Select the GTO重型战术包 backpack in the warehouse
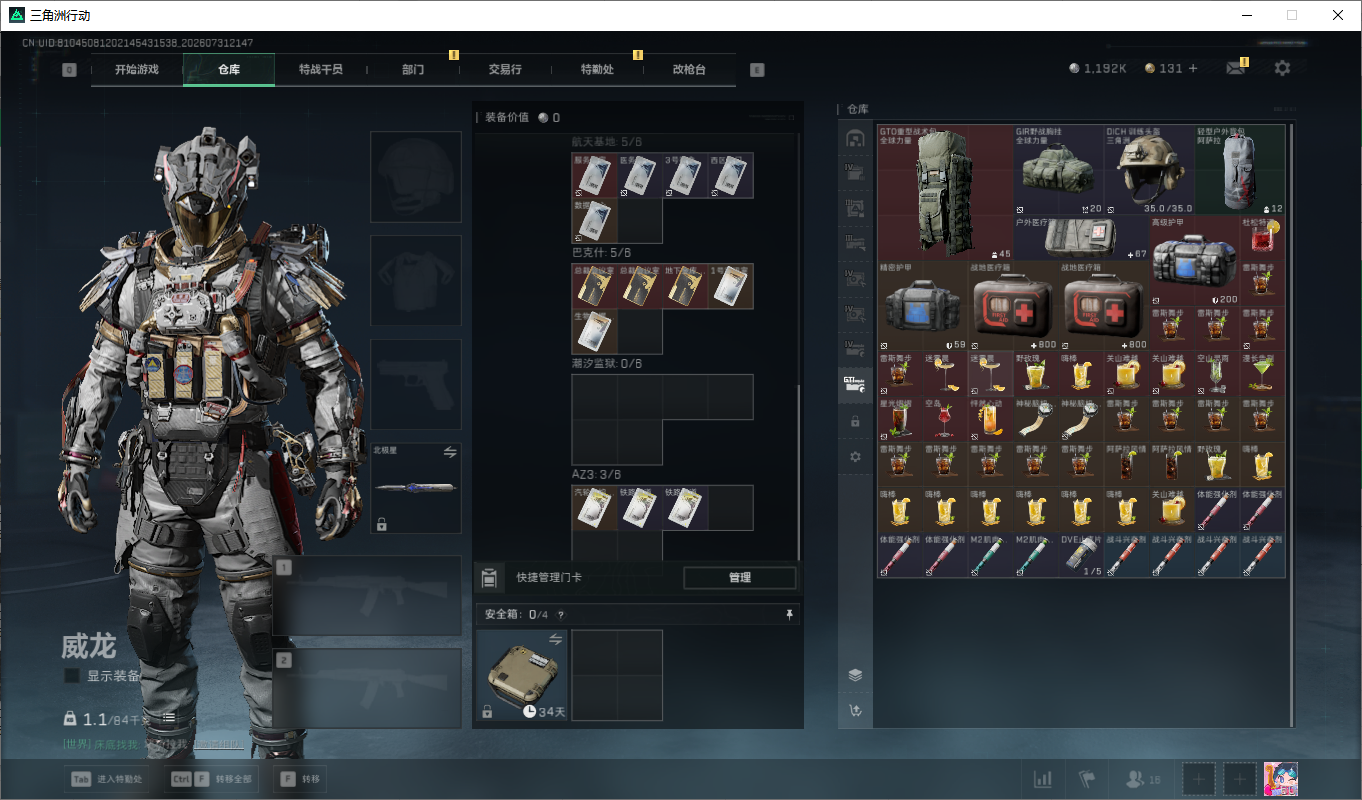The height and width of the screenshot is (800, 1362). 945,193
